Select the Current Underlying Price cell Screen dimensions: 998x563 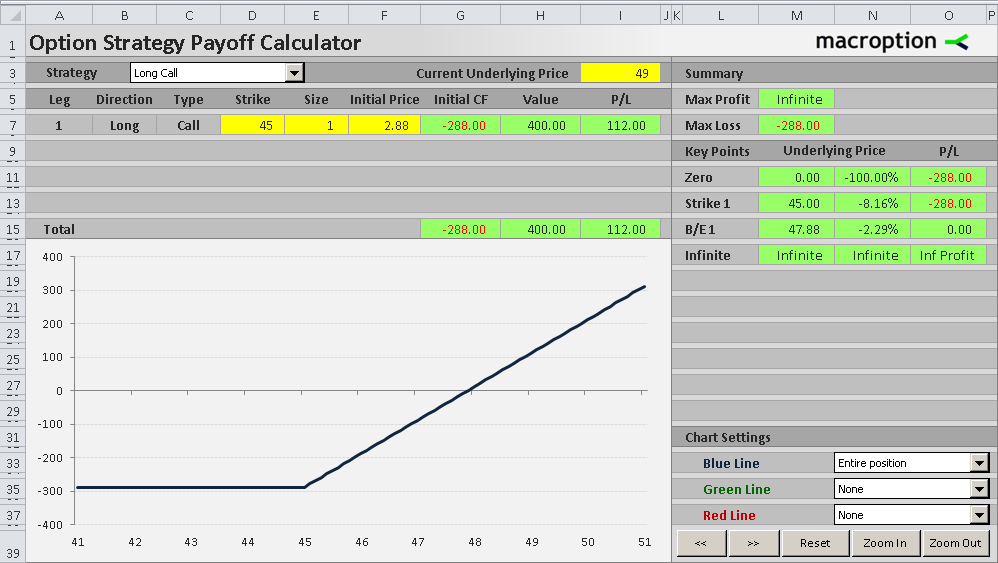(620, 73)
